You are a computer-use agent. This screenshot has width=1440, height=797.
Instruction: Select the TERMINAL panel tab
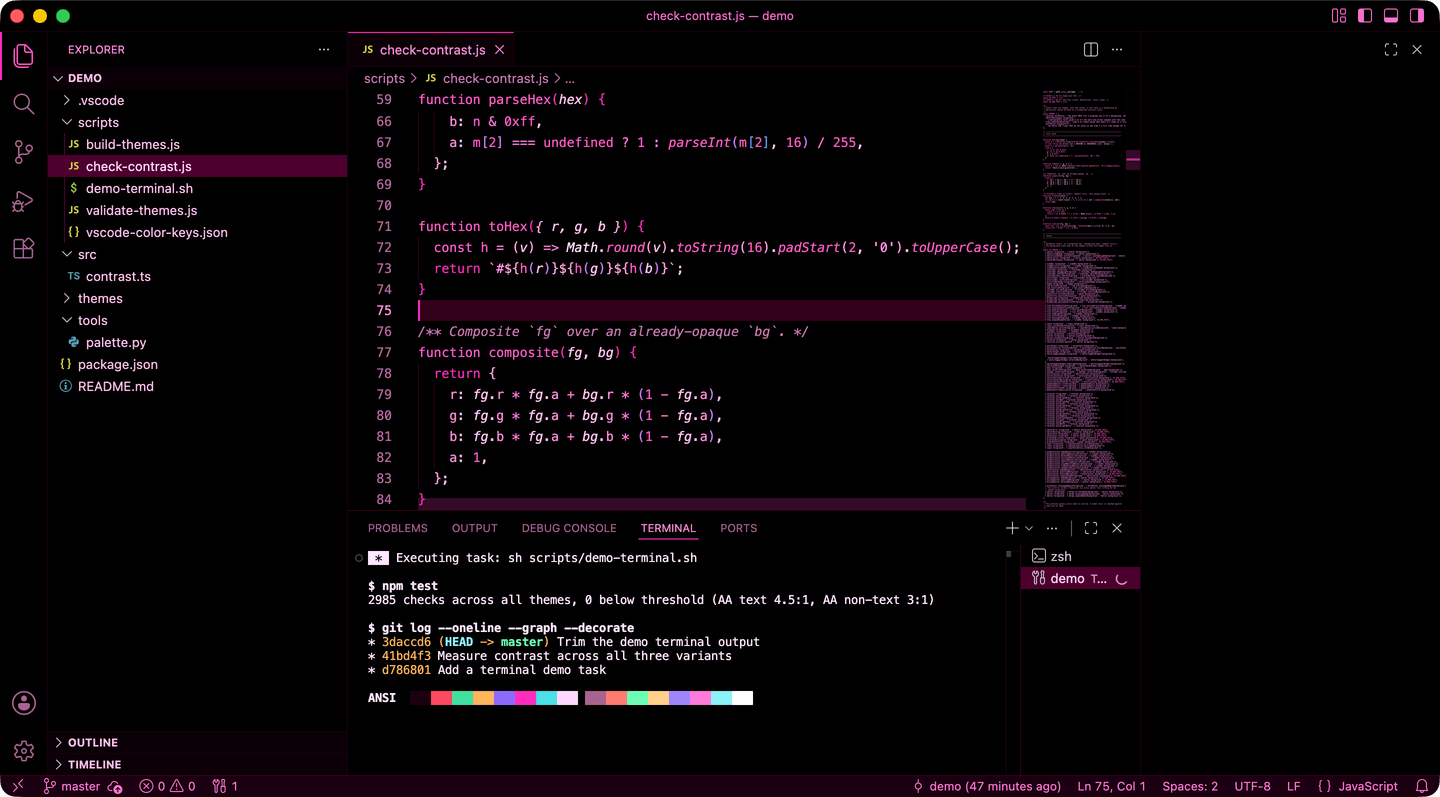[x=668, y=528]
